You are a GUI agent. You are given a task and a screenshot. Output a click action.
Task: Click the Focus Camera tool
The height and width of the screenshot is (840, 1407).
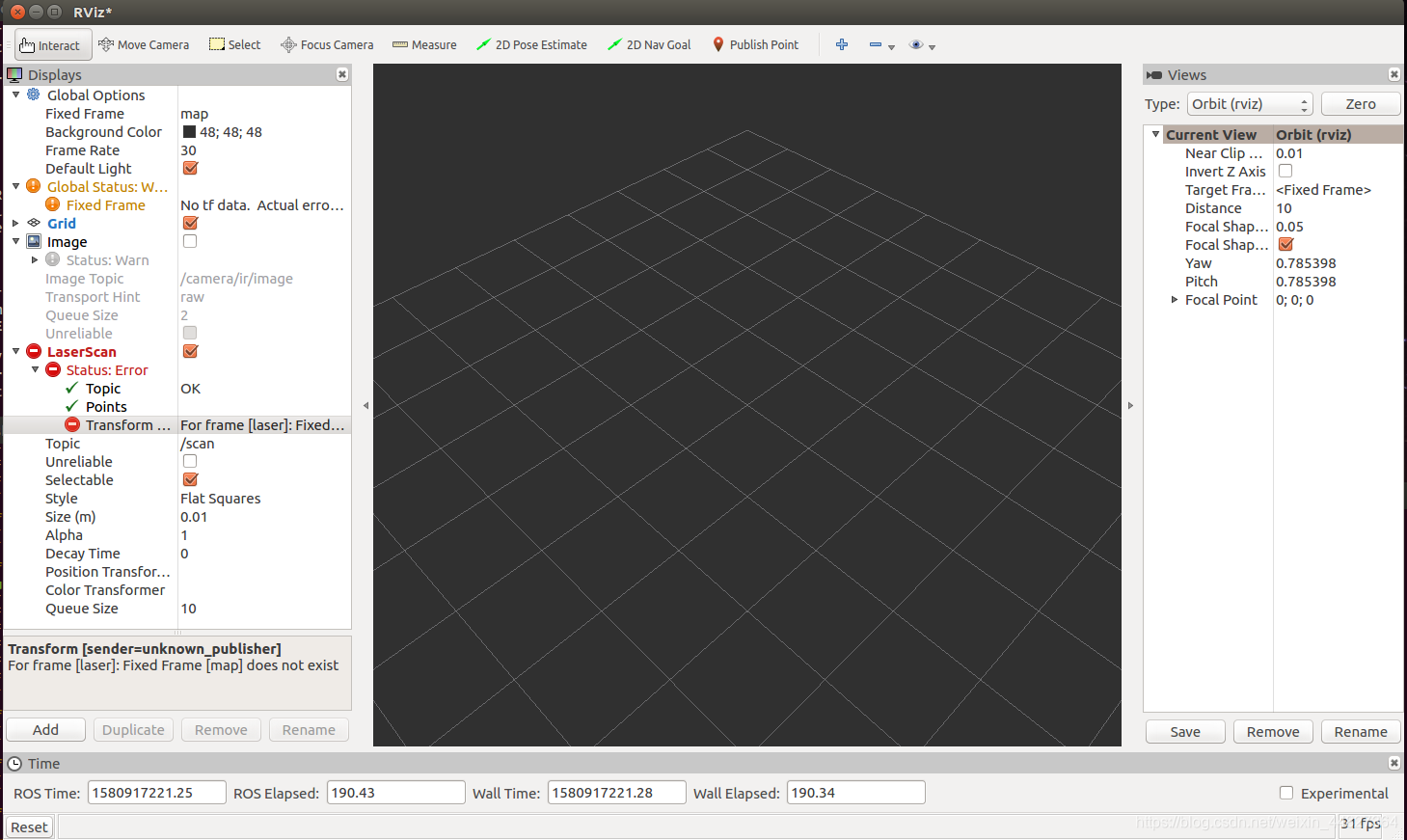326,44
